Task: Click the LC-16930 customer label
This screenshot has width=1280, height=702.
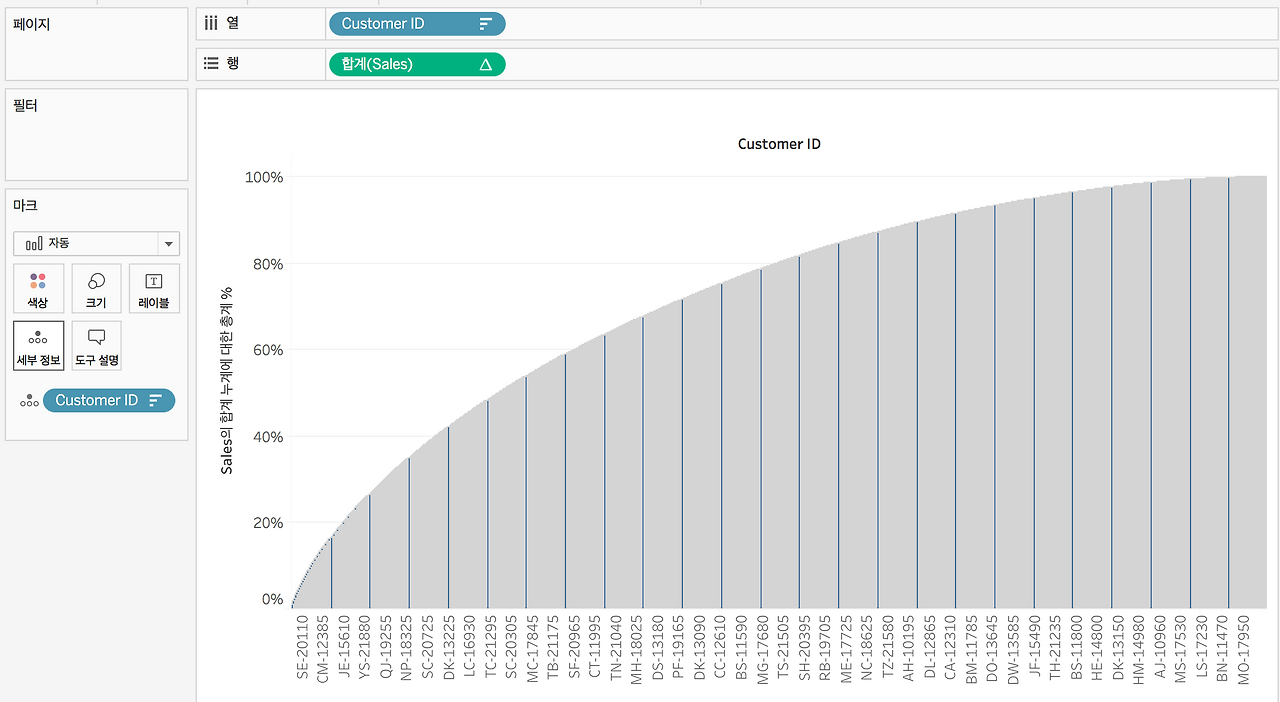Action: [469, 648]
